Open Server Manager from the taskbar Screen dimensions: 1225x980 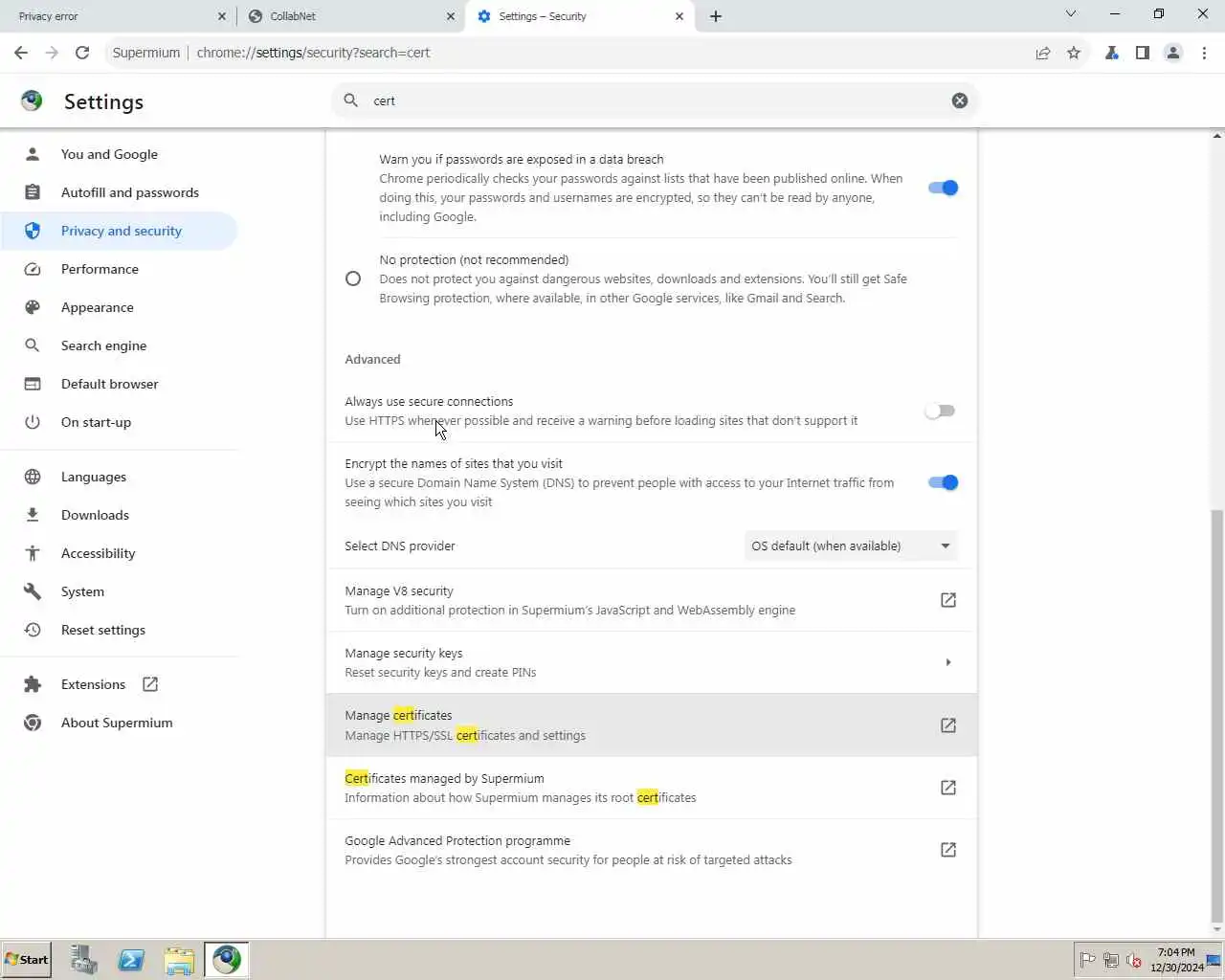point(84,959)
